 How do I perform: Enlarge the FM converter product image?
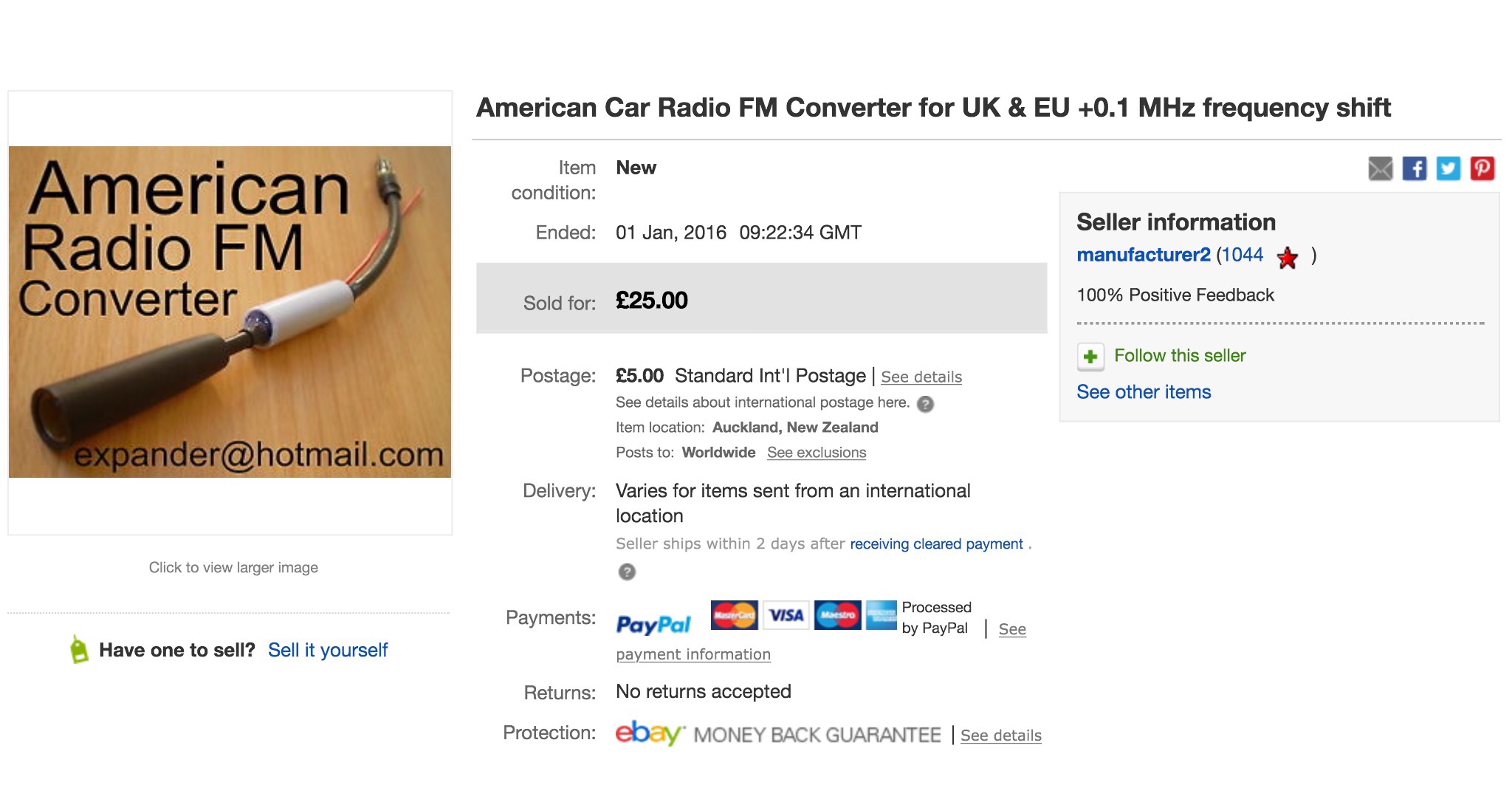click(x=230, y=312)
